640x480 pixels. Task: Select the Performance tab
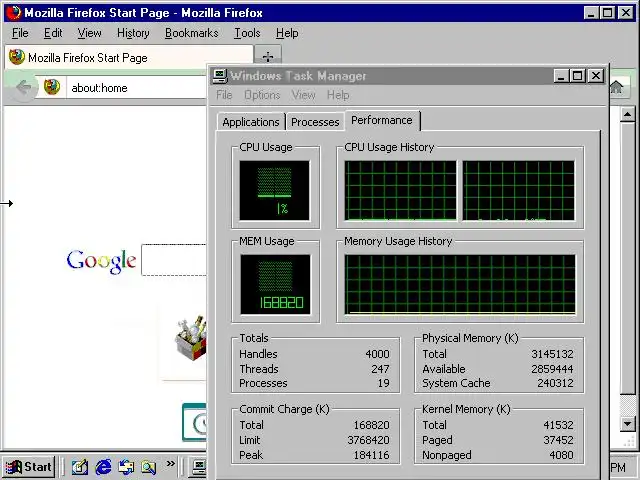(382, 120)
